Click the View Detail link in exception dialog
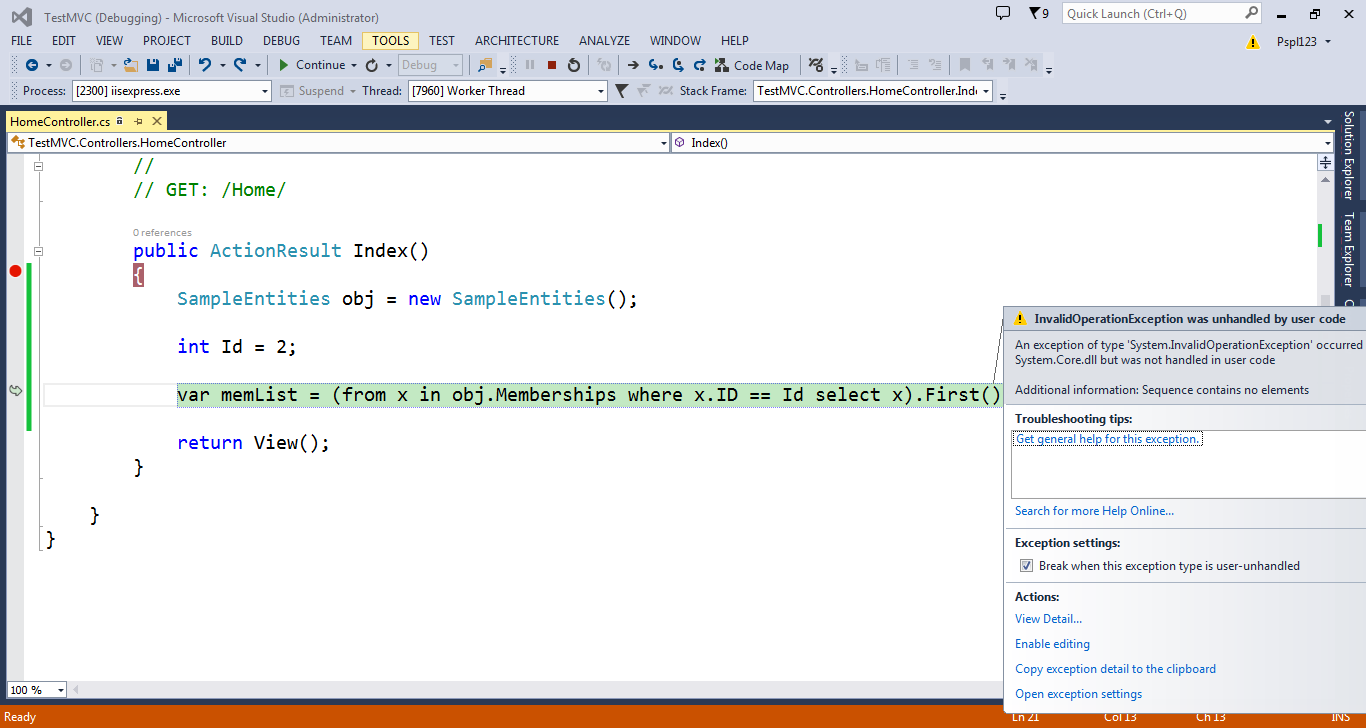1366x728 pixels. pyautogui.click(x=1047, y=618)
